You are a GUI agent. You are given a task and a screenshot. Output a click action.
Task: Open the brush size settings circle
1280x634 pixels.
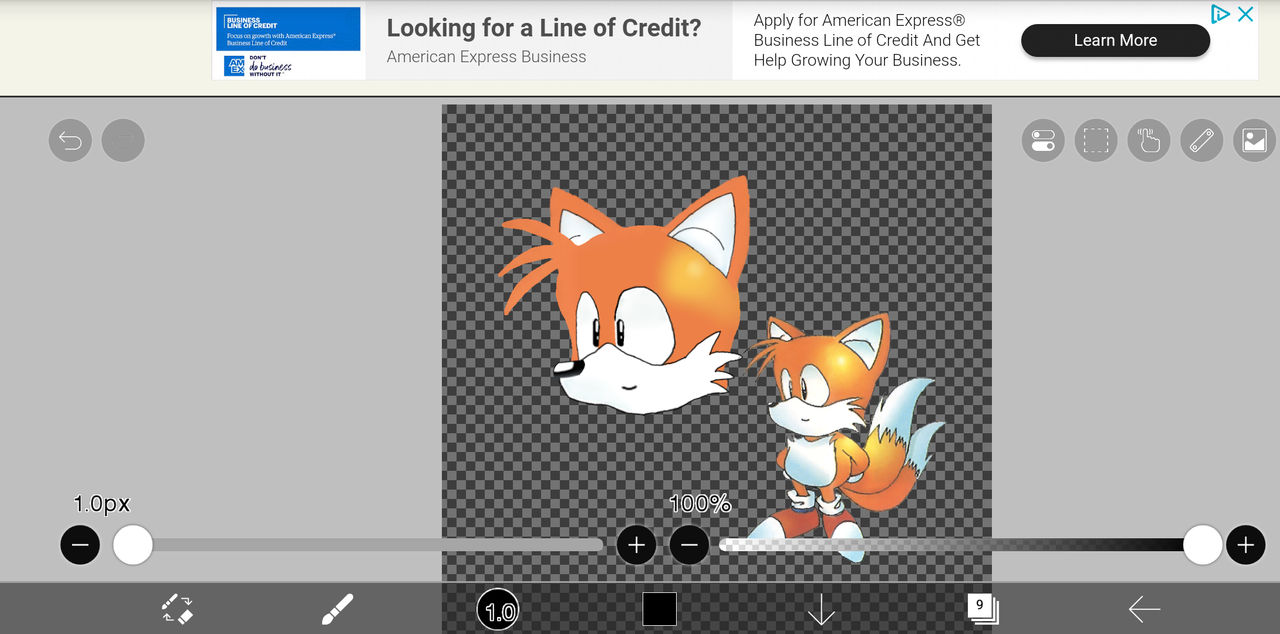[498, 608]
